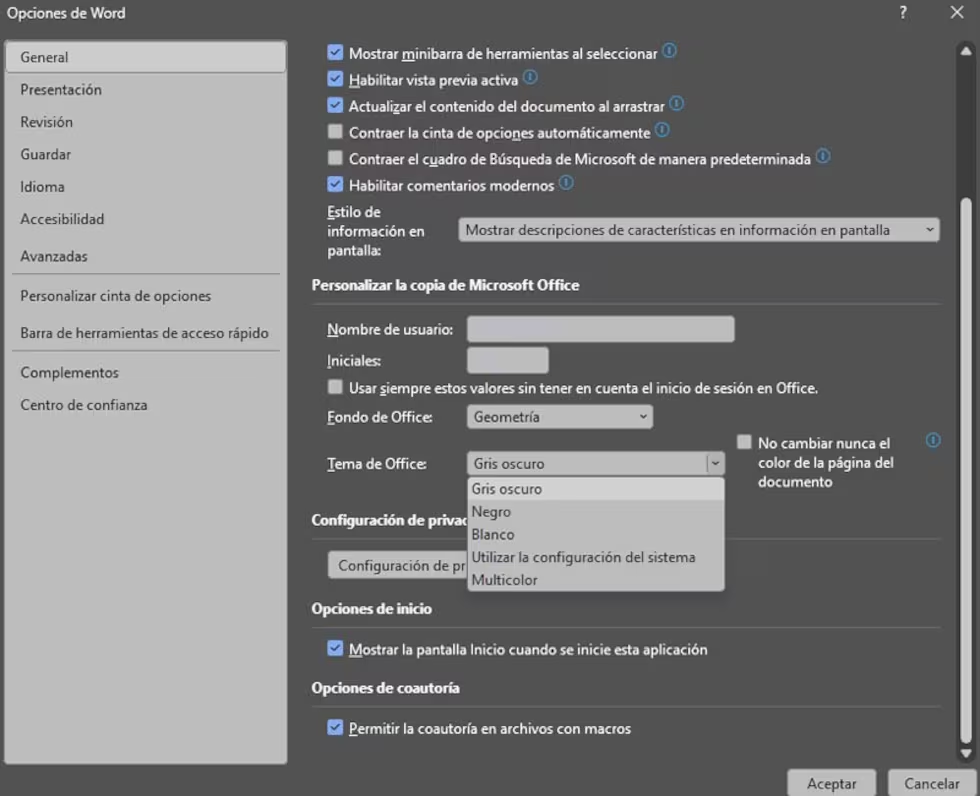The height and width of the screenshot is (796, 980).
Task: Click the Cancelar button
Action: click(x=931, y=784)
